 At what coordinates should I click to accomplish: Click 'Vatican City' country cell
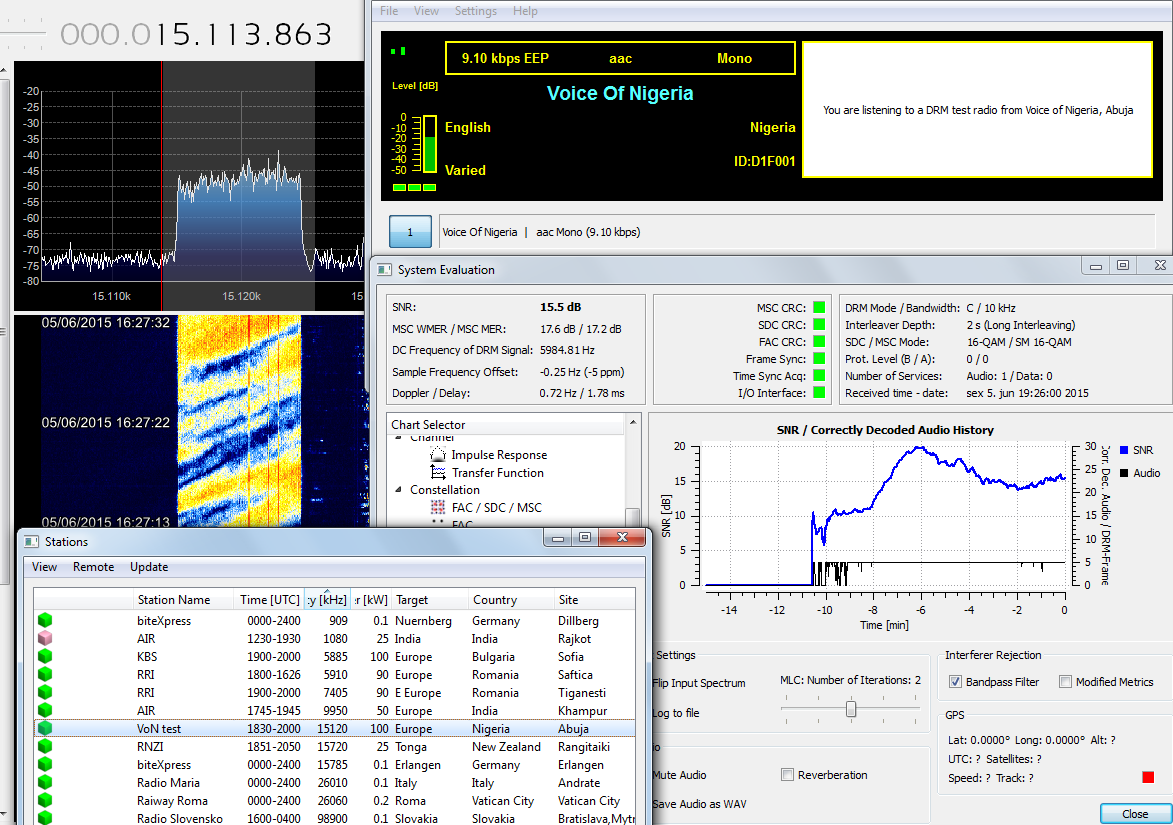[x=503, y=800]
